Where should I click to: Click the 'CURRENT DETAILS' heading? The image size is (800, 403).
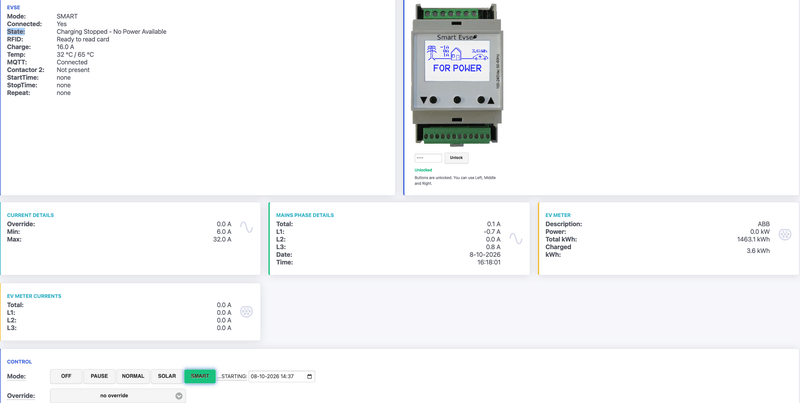click(x=30, y=215)
